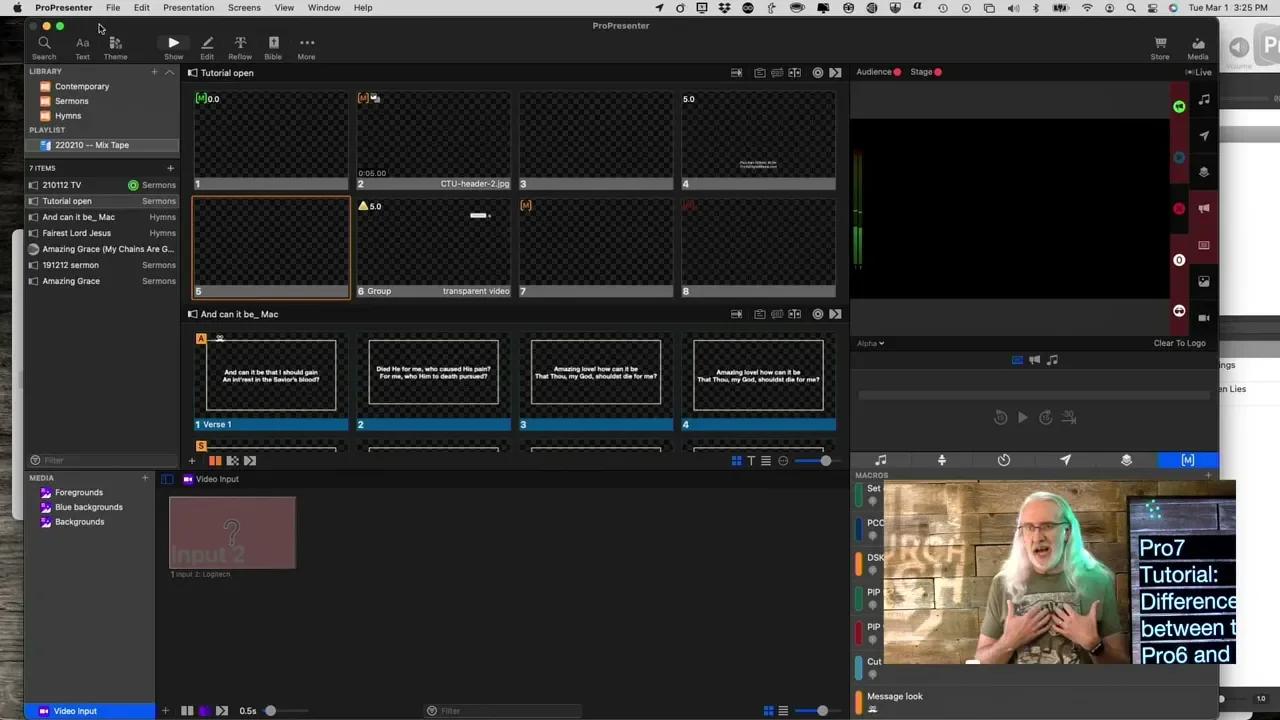Open the More toolbar menu

click(x=306, y=47)
